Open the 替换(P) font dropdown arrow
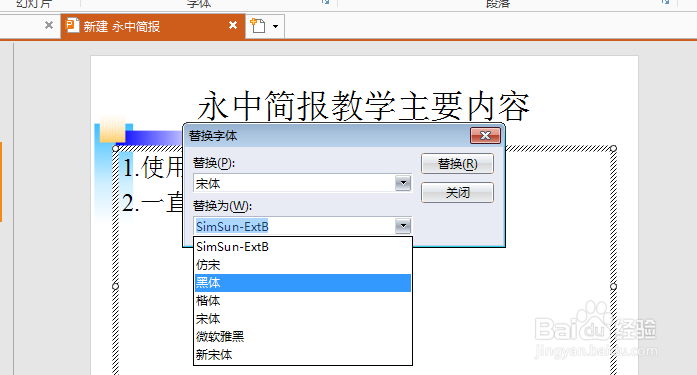This screenshot has height=375, width=697. click(403, 183)
